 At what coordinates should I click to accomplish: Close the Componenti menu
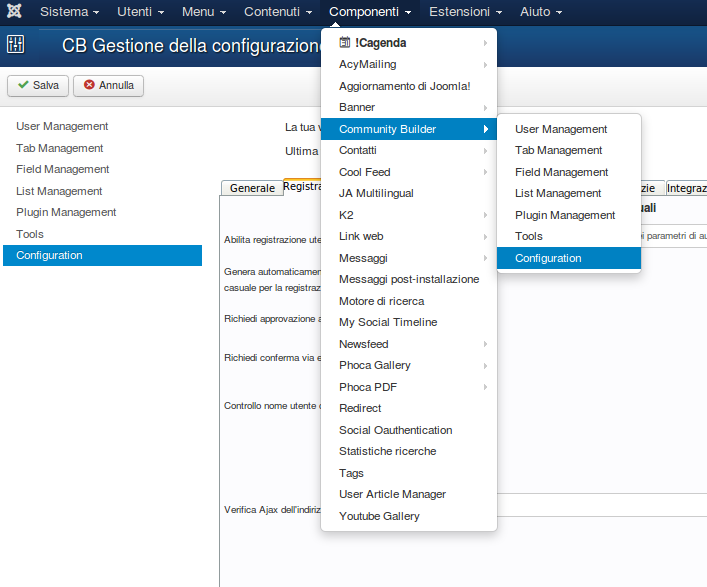[370, 12]
